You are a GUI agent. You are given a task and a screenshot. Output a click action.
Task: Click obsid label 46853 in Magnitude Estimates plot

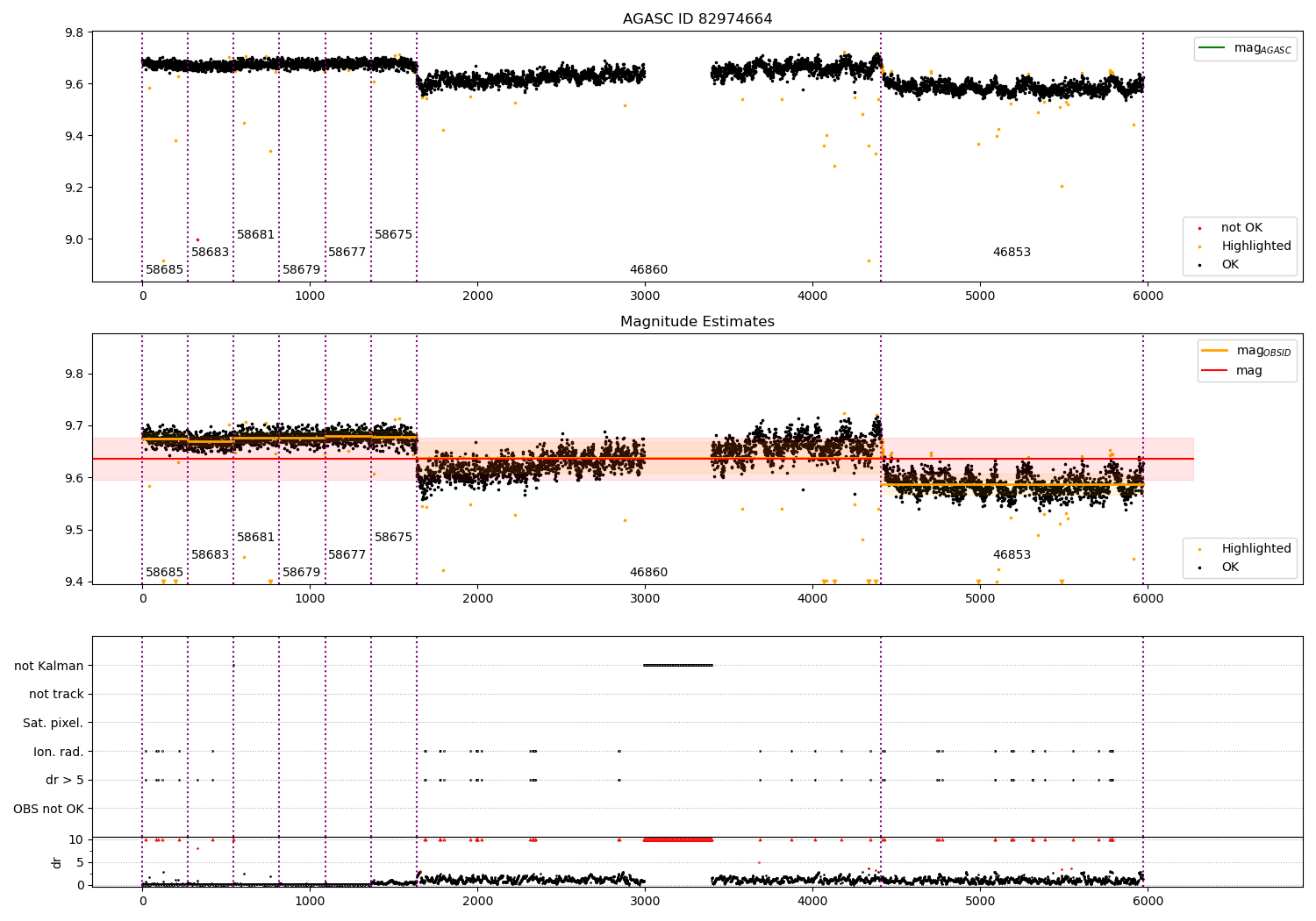pos(1012,555)
